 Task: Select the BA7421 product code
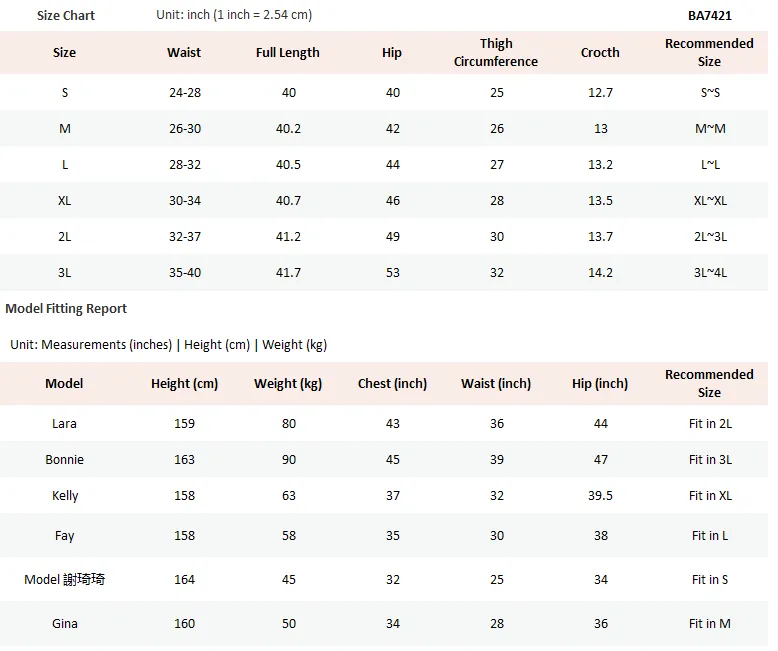coord(710,15)
